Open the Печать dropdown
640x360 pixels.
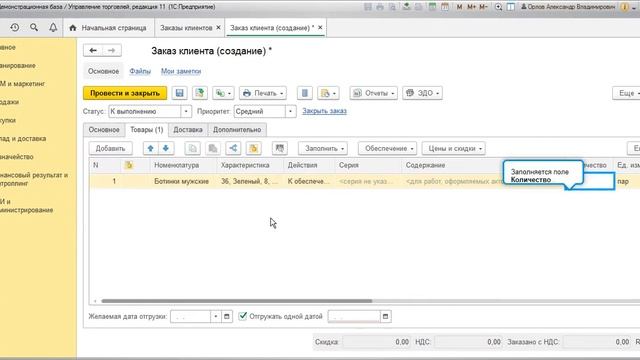(x=263, y=93)
